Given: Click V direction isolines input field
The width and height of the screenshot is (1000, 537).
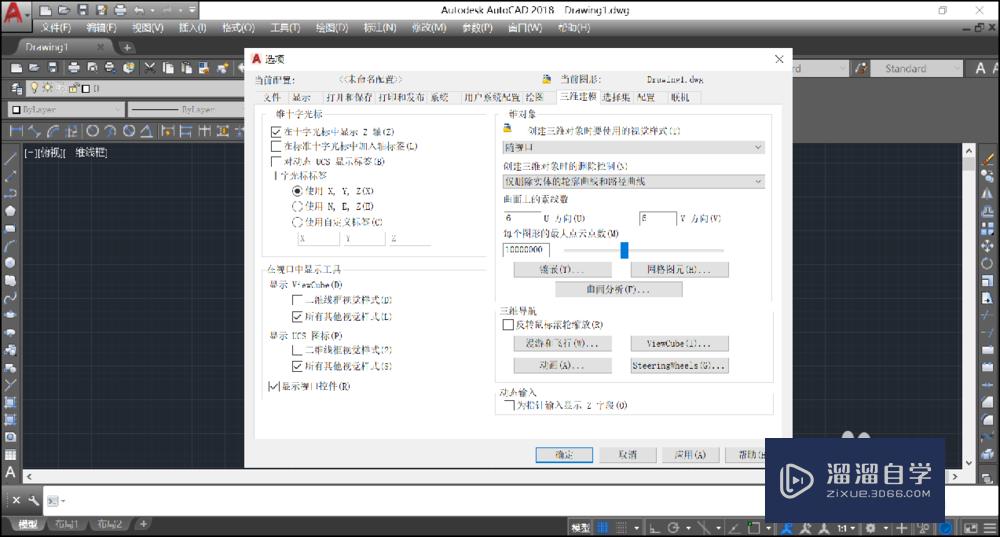Looking at the screenshot, I should point(658,218).
